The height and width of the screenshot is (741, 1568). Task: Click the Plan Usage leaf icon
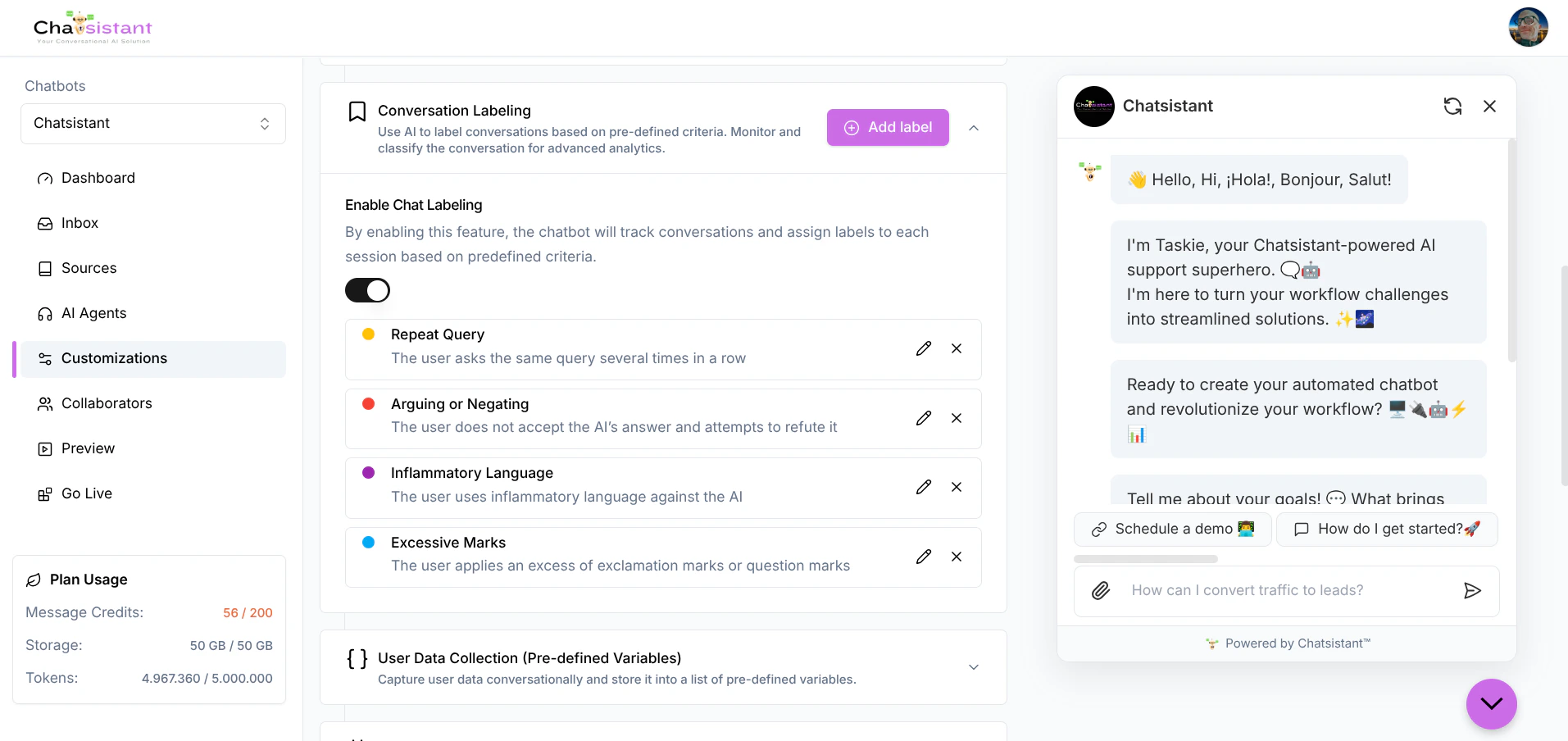[x=34, y=580]
